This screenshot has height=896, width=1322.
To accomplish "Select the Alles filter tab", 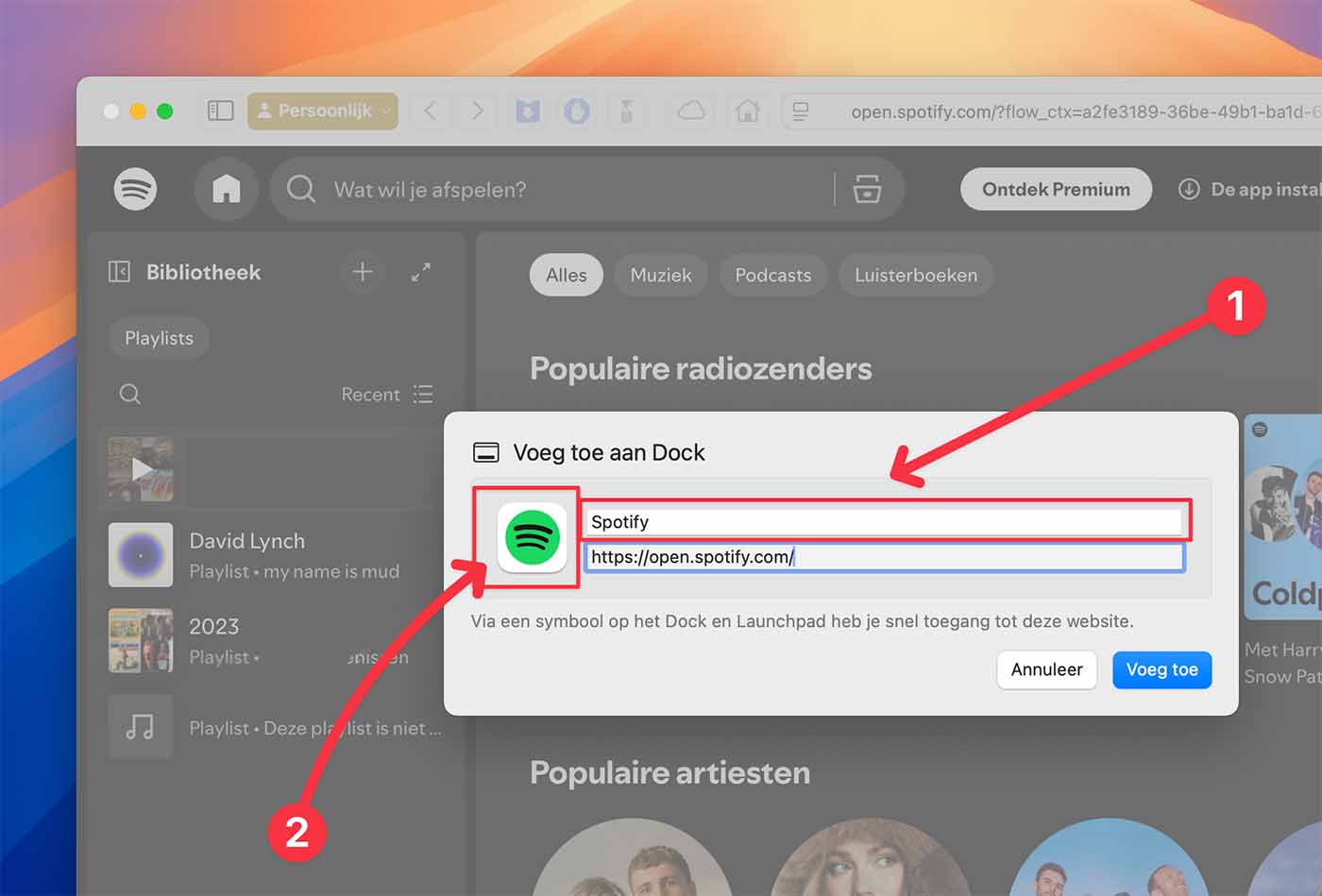I will click(566, 275).
